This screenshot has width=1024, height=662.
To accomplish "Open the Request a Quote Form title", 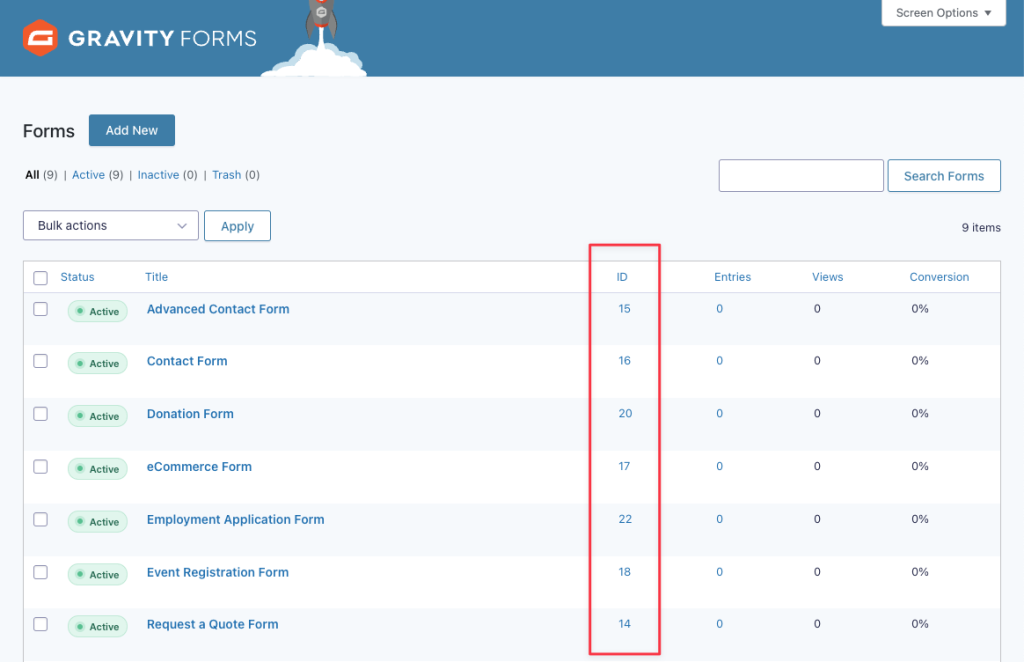I will tap(212, 625).
